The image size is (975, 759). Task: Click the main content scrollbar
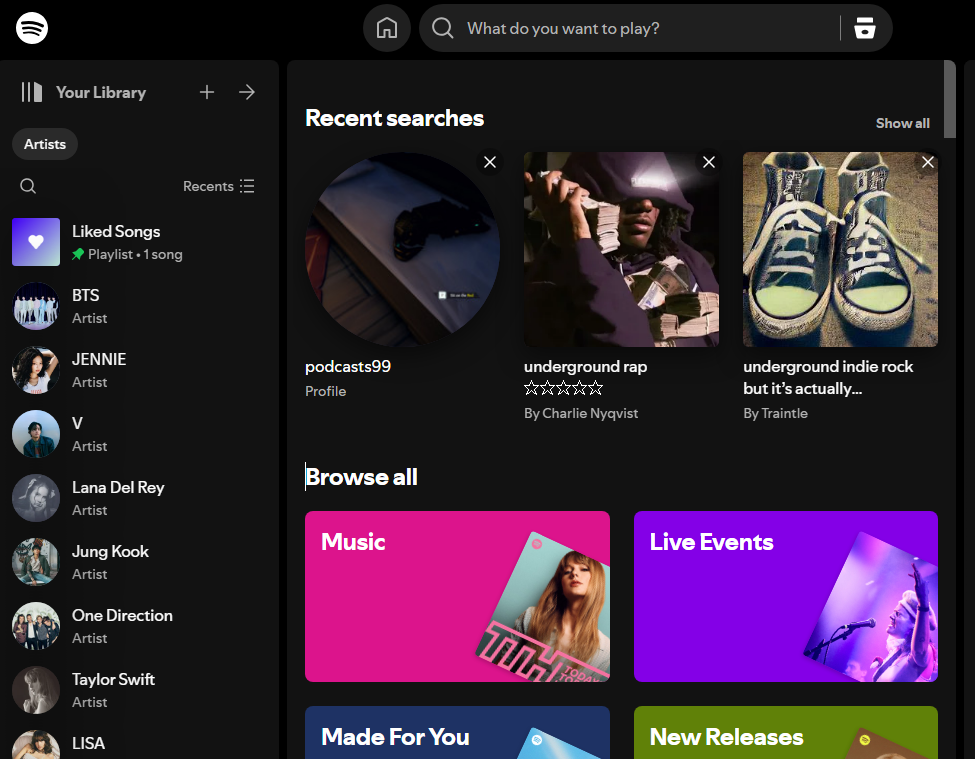(x=950, y=99)
